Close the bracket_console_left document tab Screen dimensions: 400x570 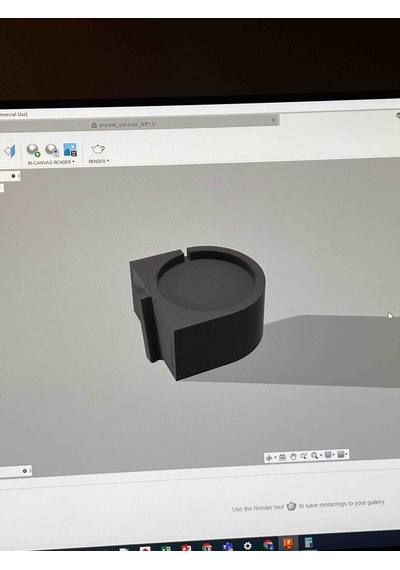coord(274,120)
